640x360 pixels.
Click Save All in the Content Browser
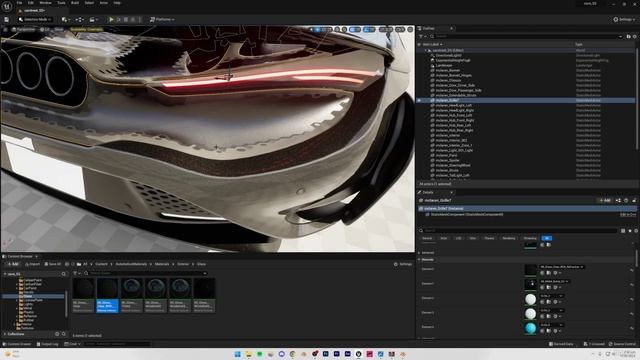(x=53, y=264)
